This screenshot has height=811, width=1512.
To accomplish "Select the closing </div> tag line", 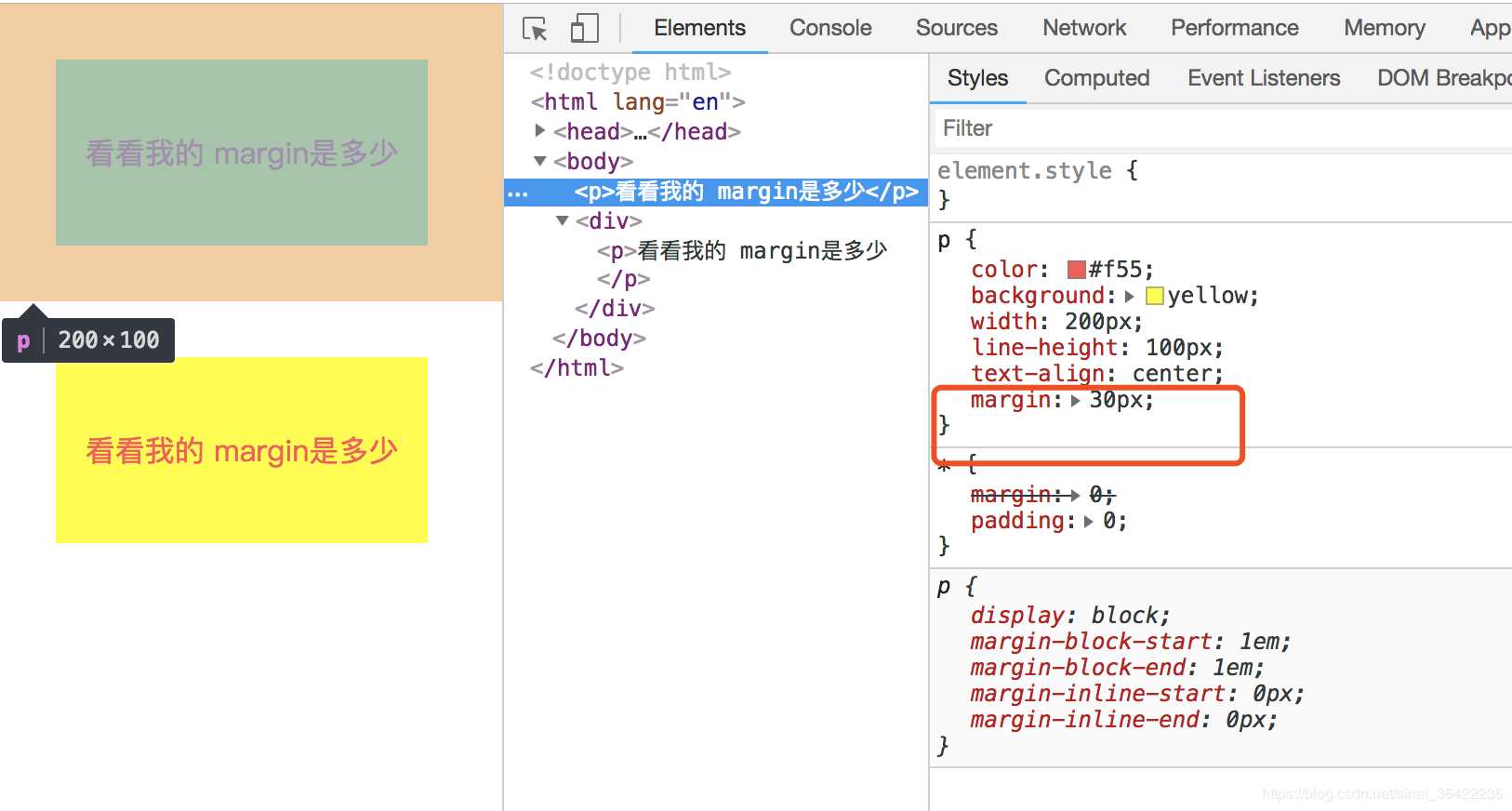I will point(615,308).
